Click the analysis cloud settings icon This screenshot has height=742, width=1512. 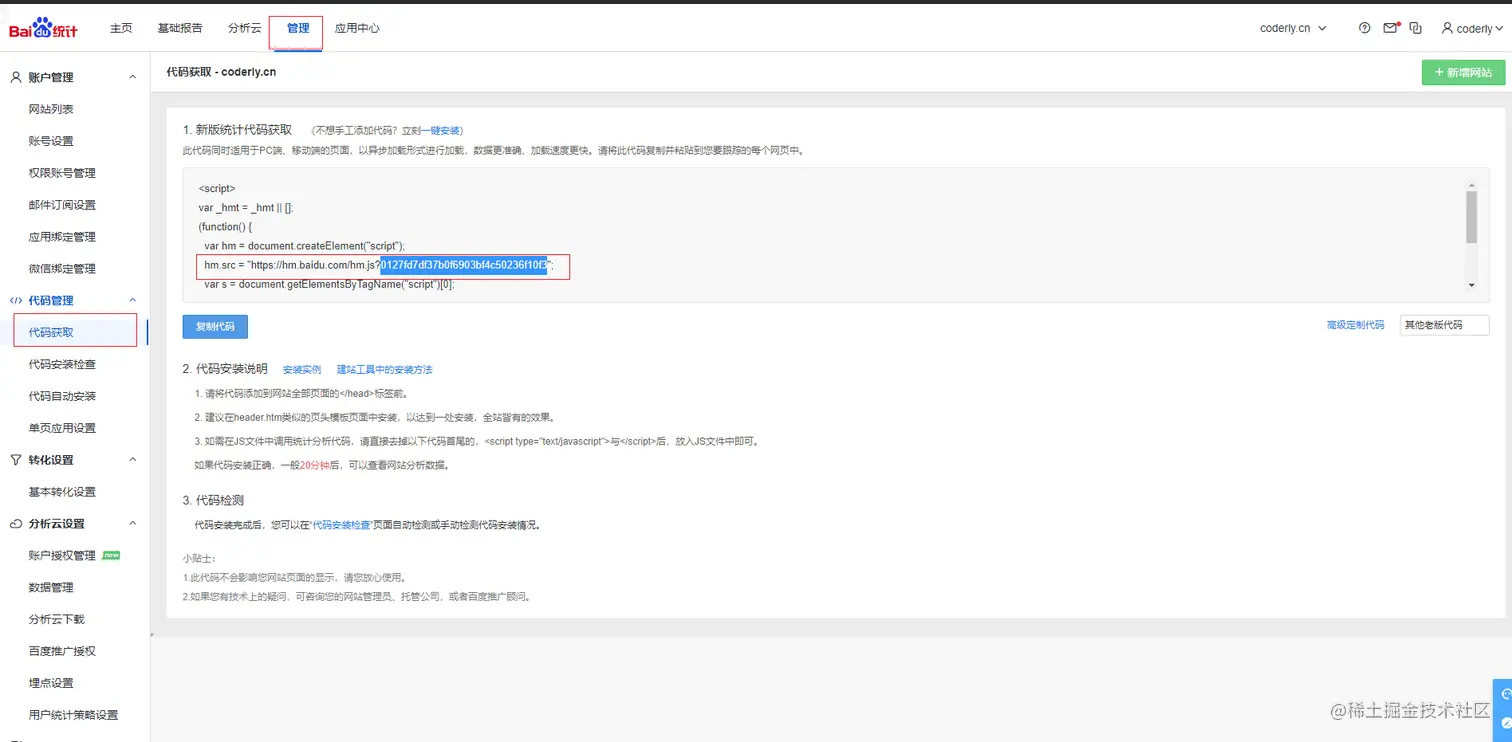15,523
